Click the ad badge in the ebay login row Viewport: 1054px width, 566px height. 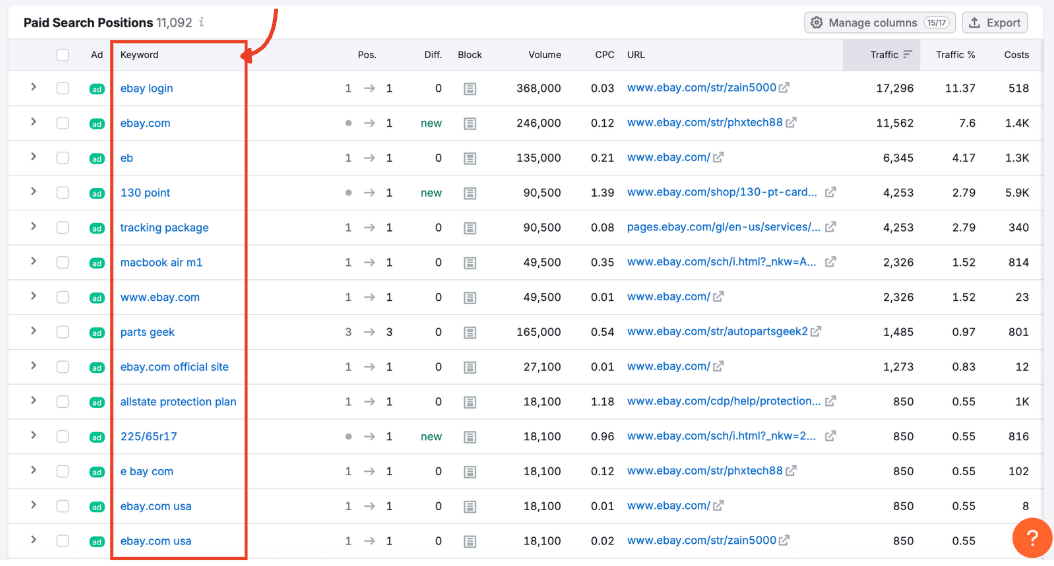coord(97,89)
